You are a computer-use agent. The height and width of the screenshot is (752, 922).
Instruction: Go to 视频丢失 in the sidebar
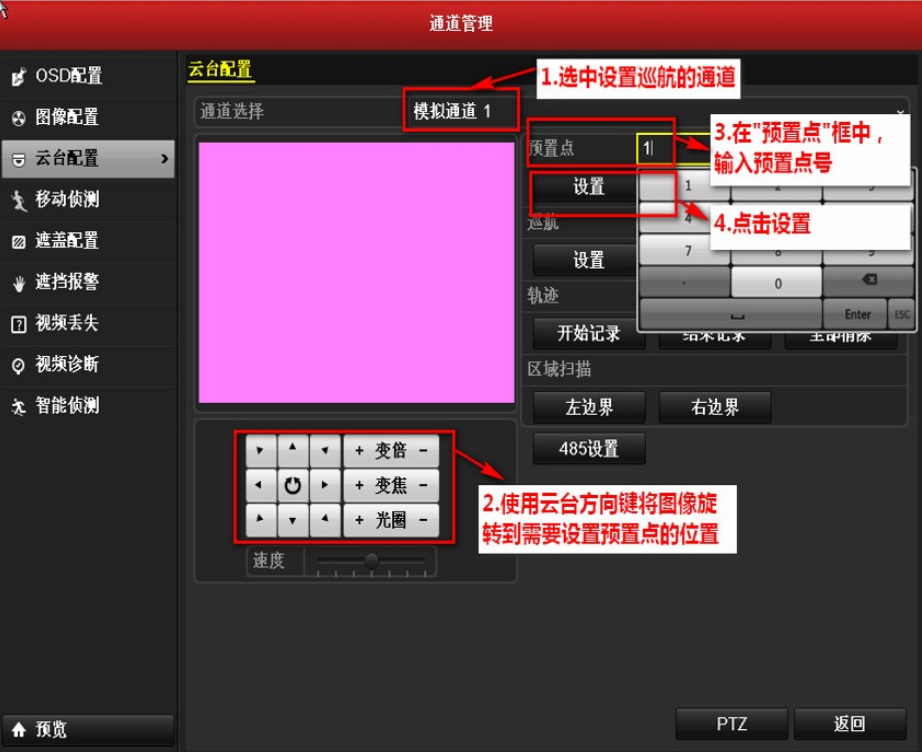[88, 323]
